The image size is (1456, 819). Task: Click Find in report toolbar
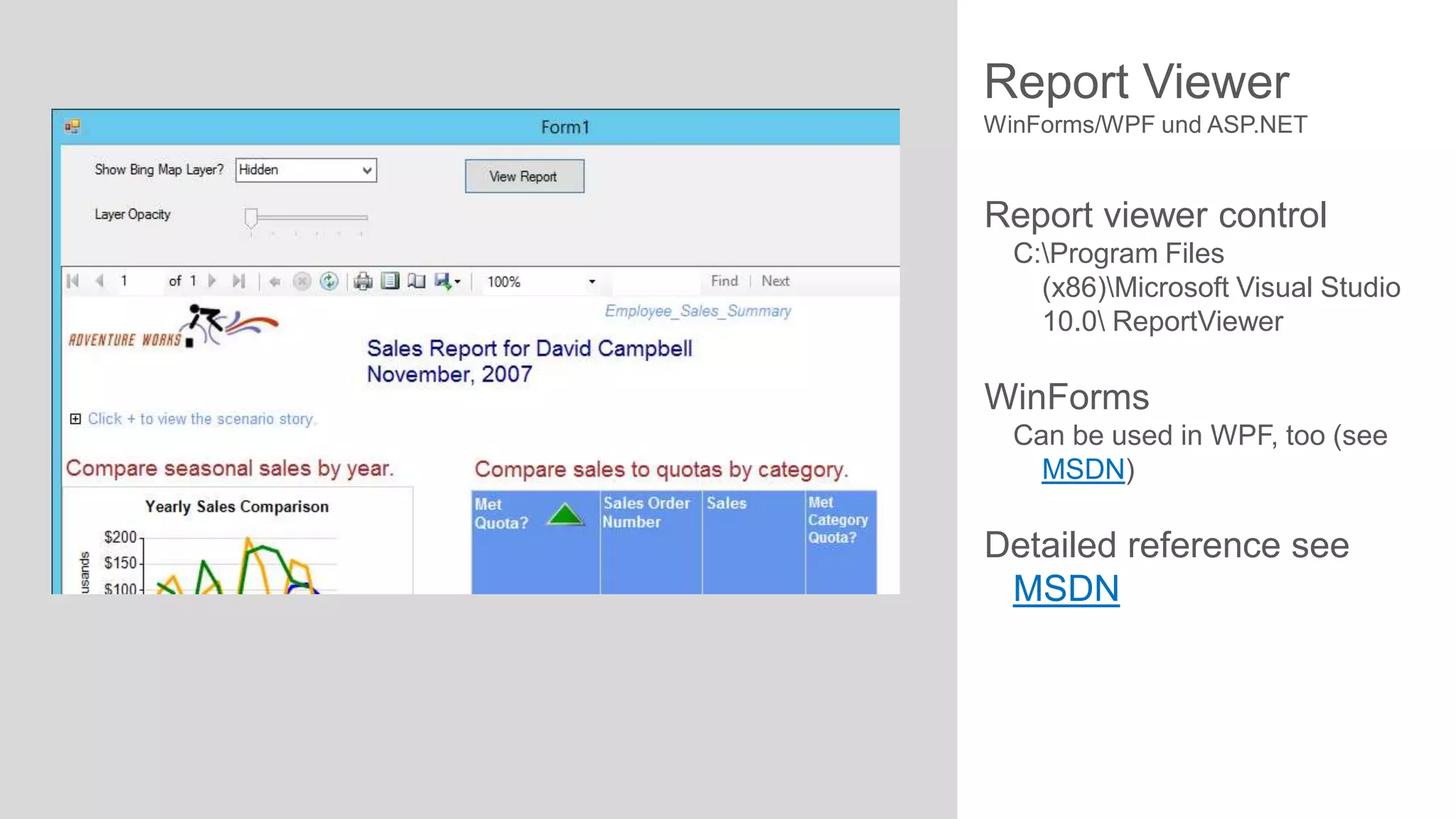pyautogui.click(x=724, y=281)
